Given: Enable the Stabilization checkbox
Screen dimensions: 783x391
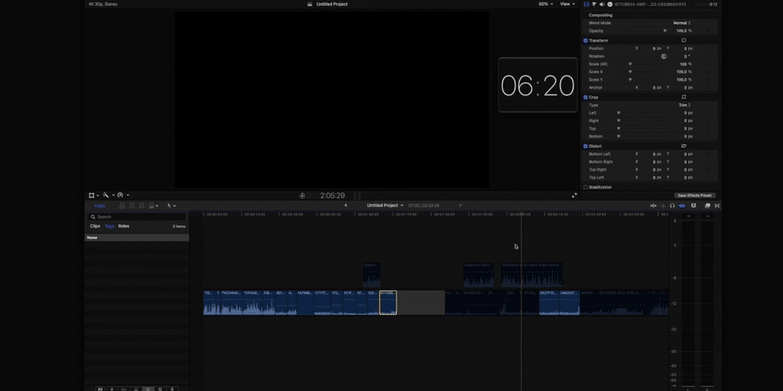Looking at the screenshot, I should pos(585,187).
